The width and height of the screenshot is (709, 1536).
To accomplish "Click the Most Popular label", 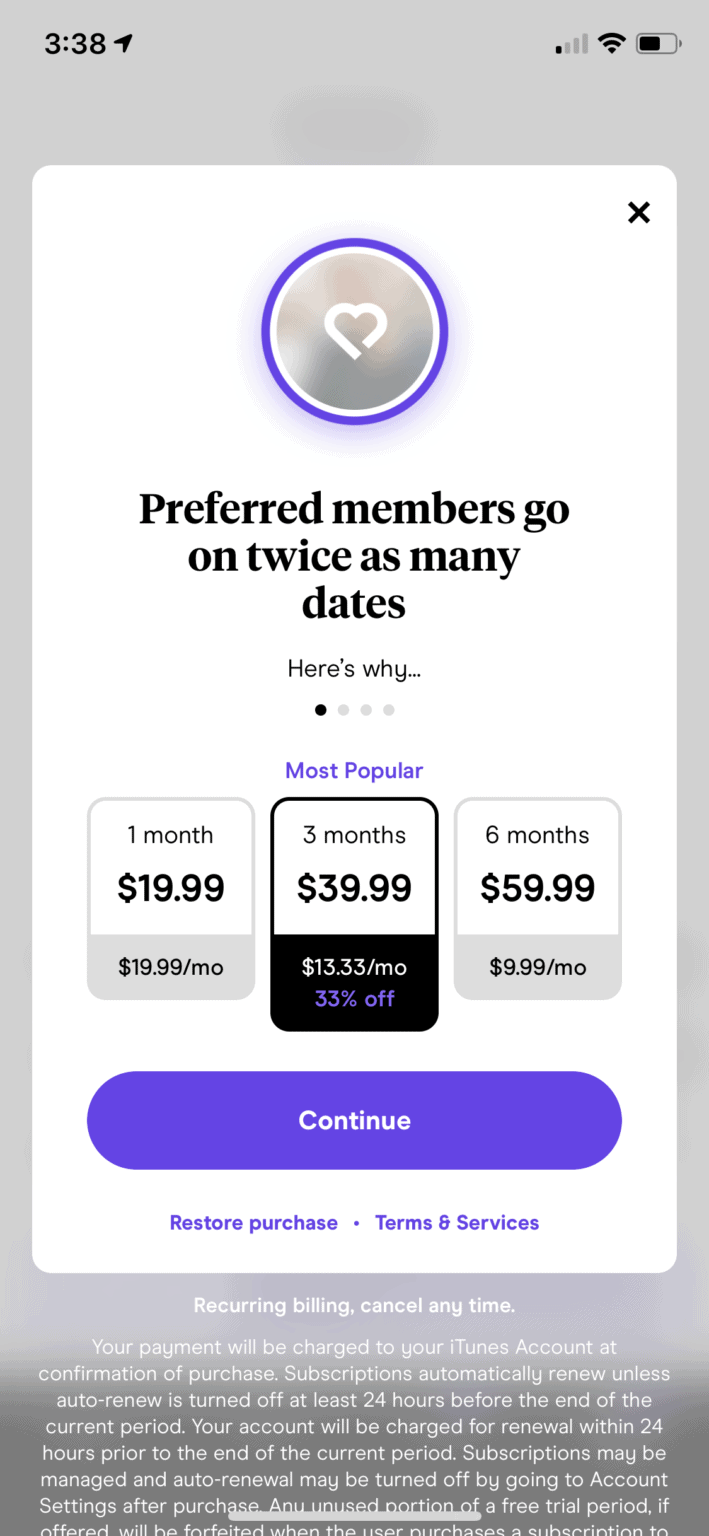I will coord(354,770).
